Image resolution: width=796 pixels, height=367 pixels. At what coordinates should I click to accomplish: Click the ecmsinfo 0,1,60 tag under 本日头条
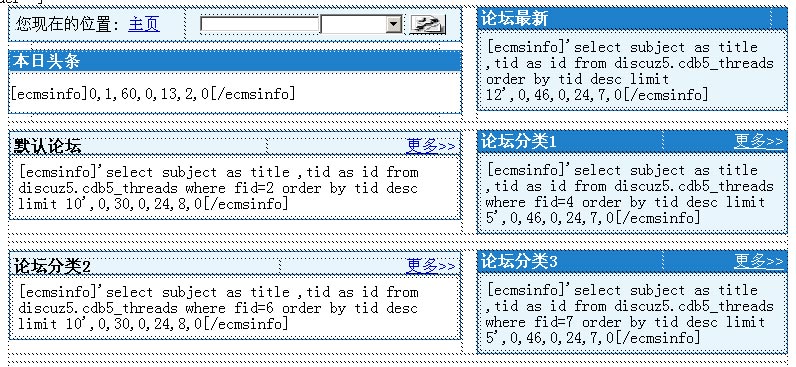[152, 93]
